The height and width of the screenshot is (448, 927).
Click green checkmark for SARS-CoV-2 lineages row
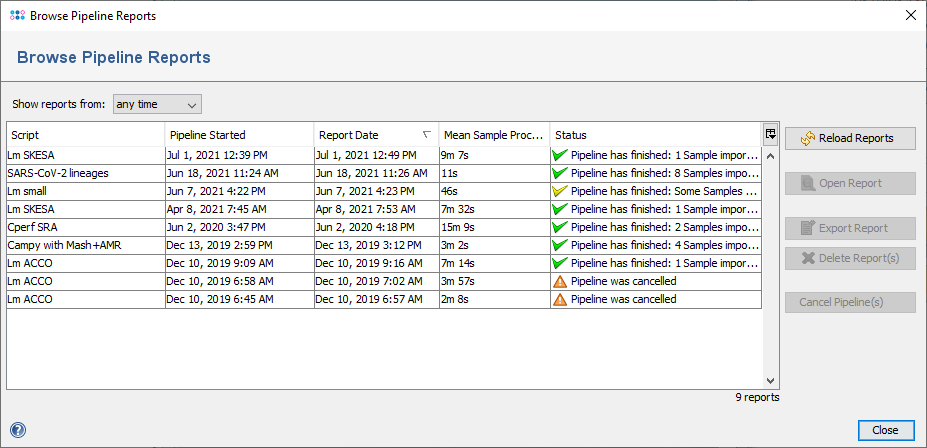pyautogui.click(x=559, y=173)
